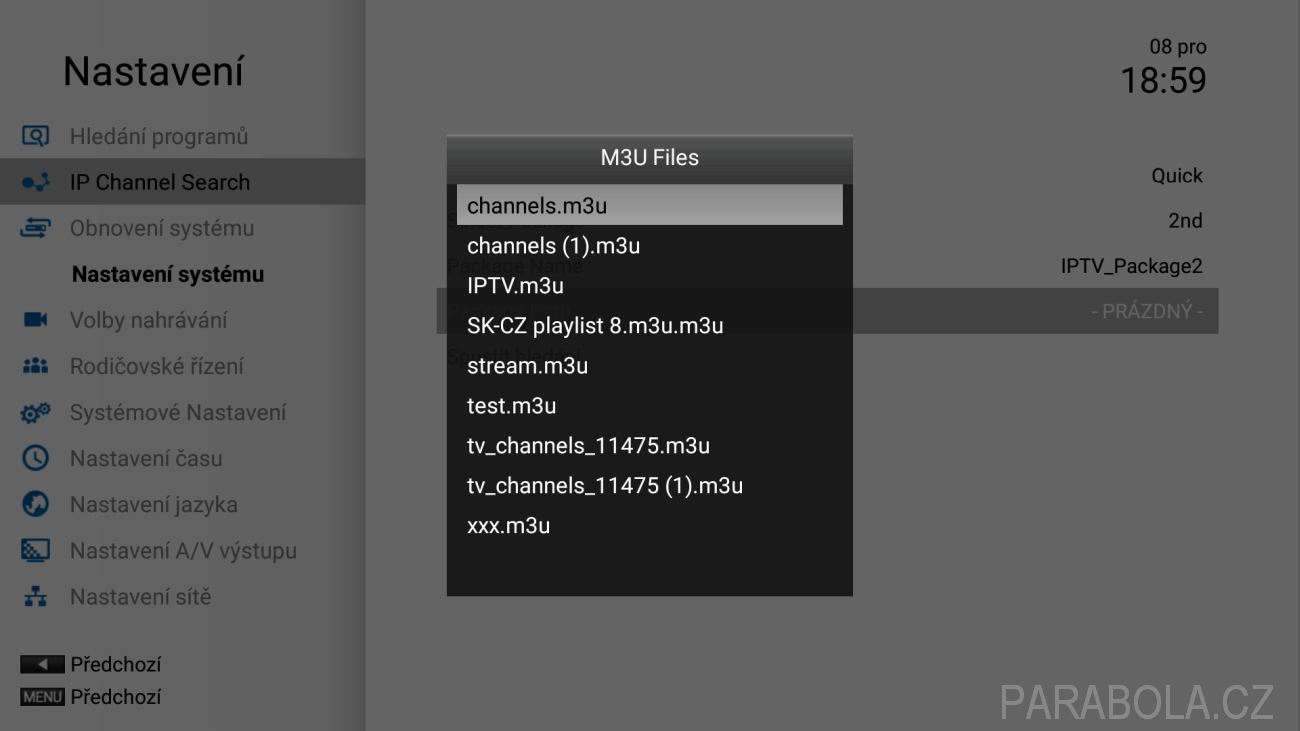Pick SK-CZ playlist 8.m3u.m3u file
Viewport: 1300px width, 731px height.
click(649, 326)
